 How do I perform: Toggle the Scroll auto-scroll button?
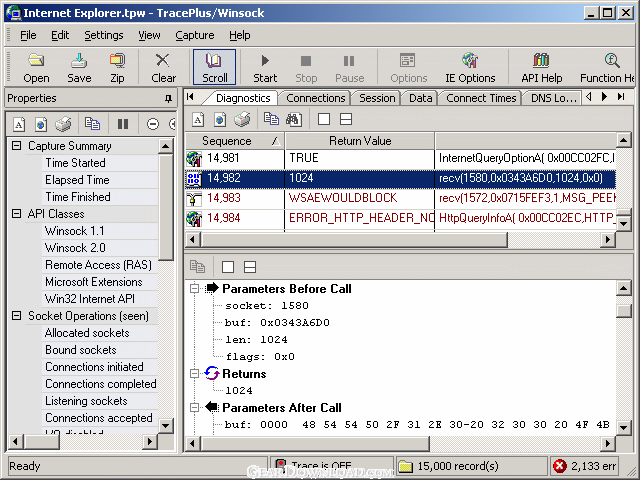click(x=214, y=67)
